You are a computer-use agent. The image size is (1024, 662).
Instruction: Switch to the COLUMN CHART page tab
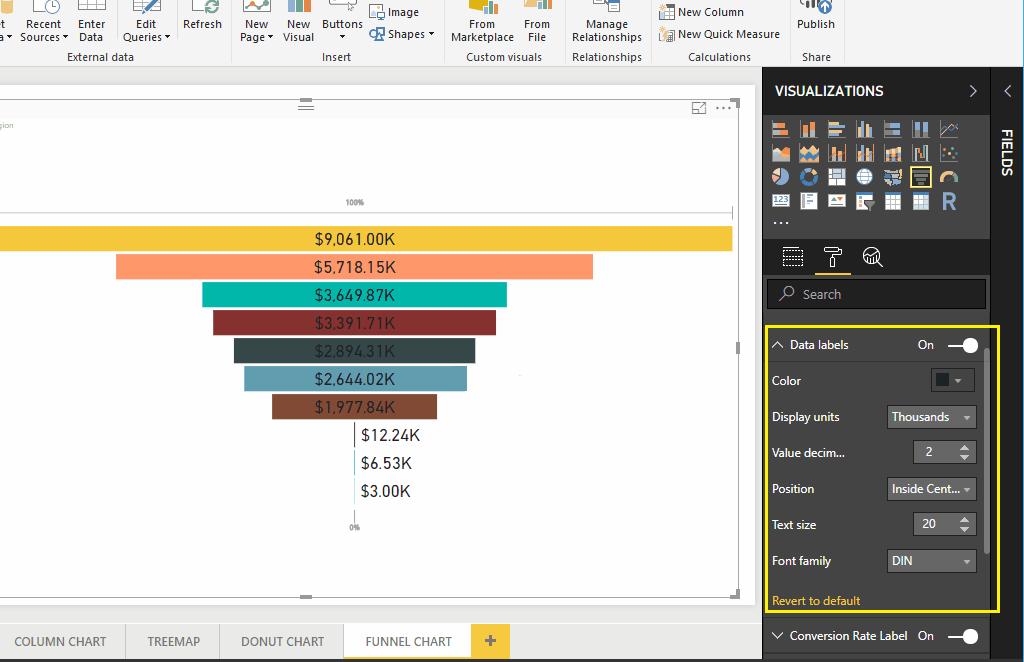click(x=62, y=642)
